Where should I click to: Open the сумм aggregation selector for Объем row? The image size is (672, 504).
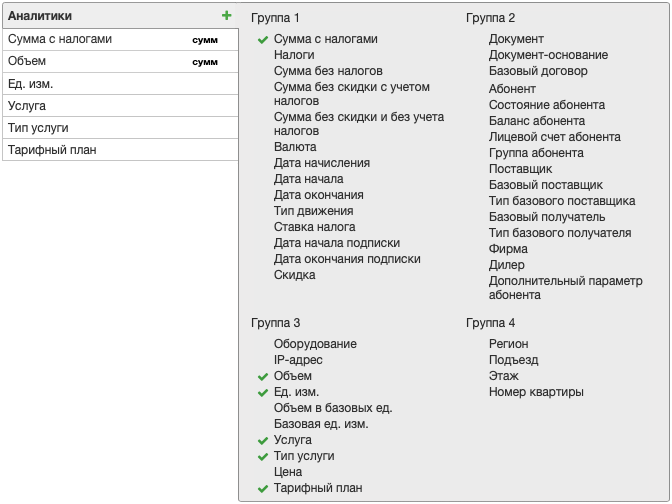pos(205,62)
